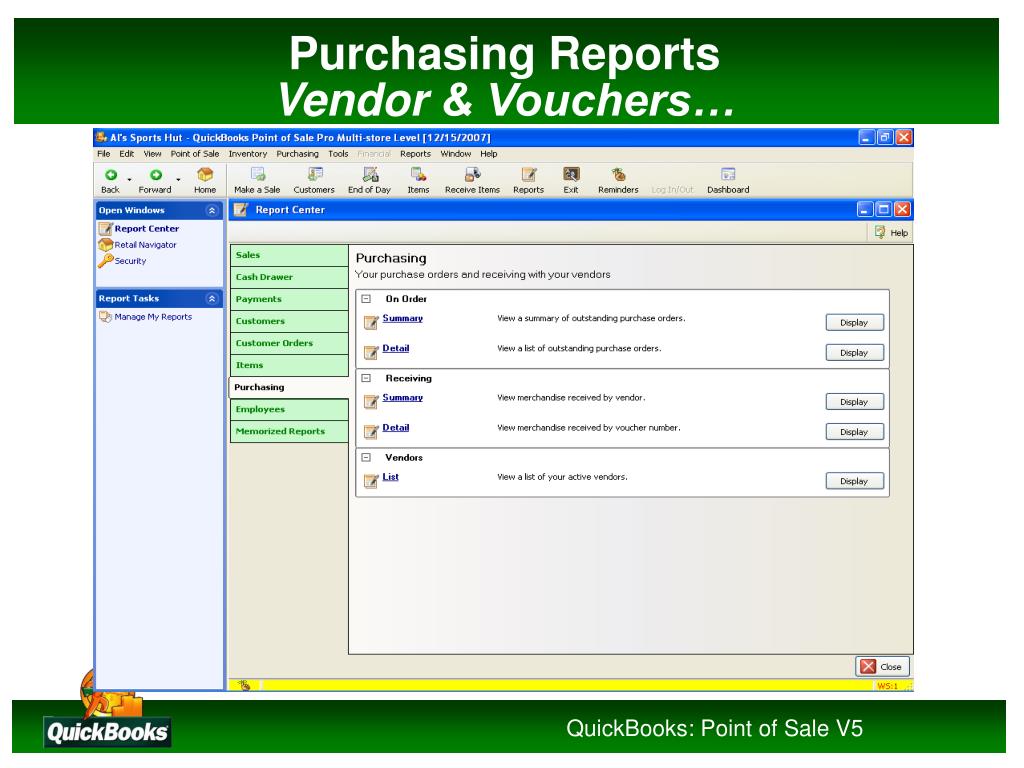
Task: Open Reminders from the toolbar
Action: (x=618, y=174)
